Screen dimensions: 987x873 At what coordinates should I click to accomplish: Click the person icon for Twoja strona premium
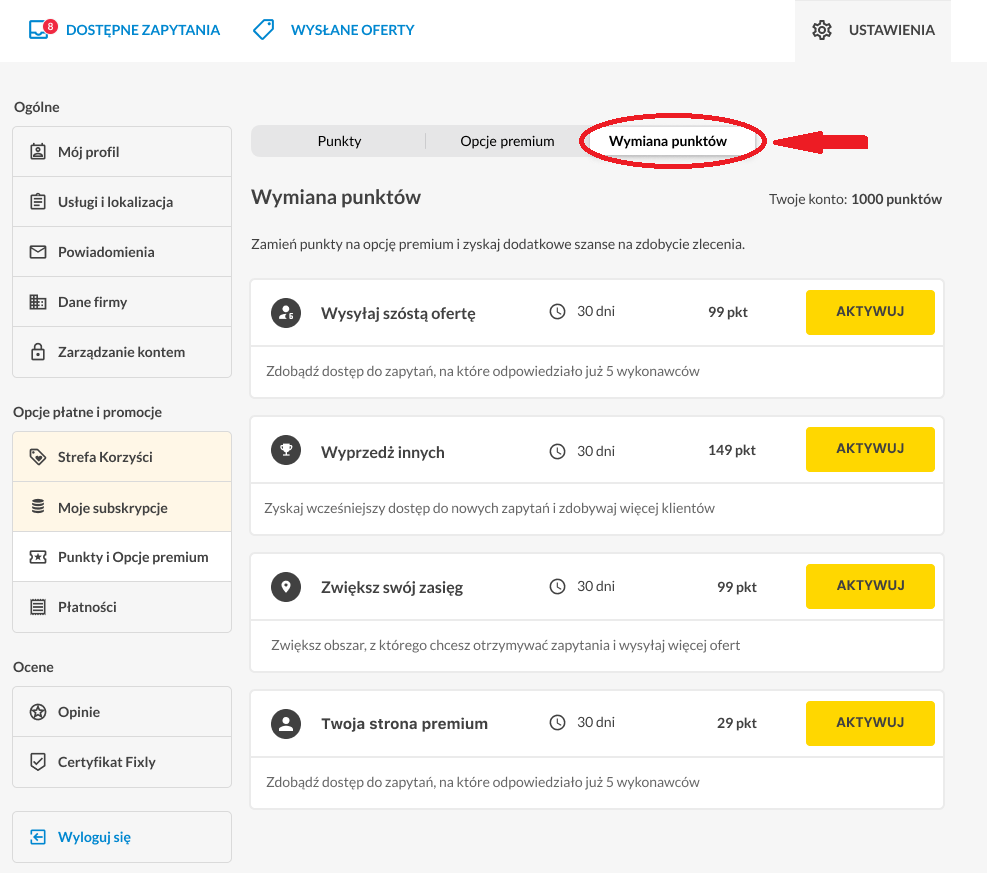coord(286,724)
